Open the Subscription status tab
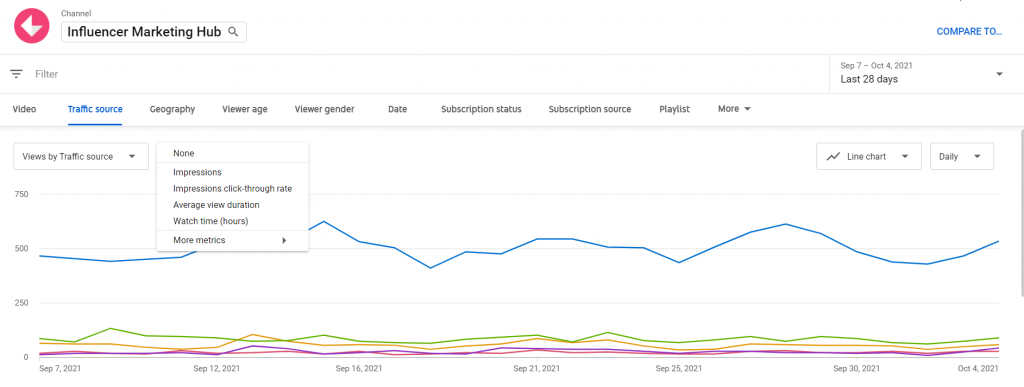Image resolution: width=1024 pixels, height=387 pixels. pyautogui.click(x=481, y=109)
